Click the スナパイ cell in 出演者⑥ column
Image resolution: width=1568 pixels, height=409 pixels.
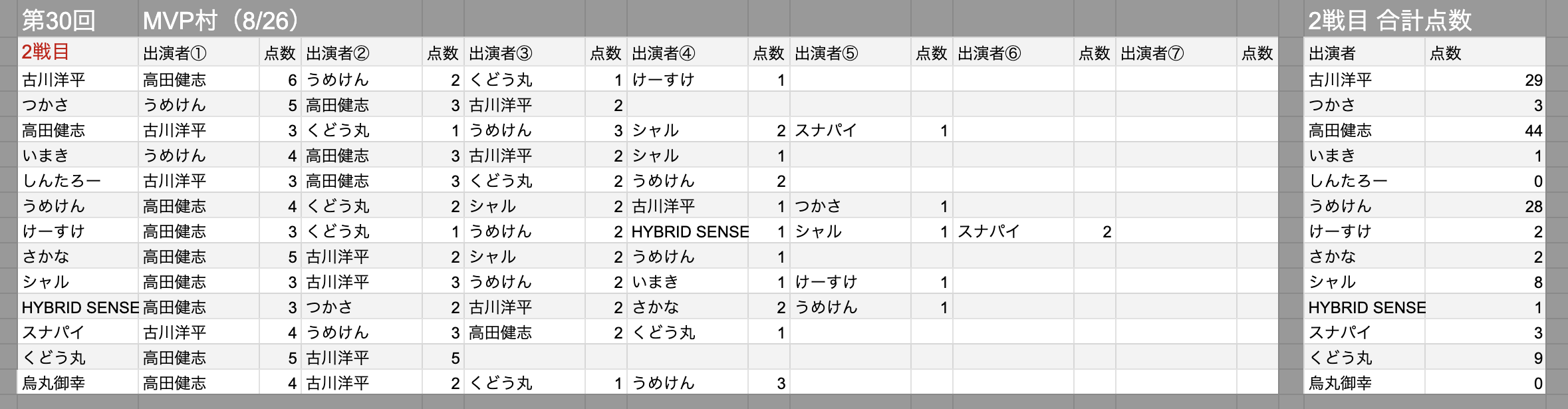pos(1013,231)
